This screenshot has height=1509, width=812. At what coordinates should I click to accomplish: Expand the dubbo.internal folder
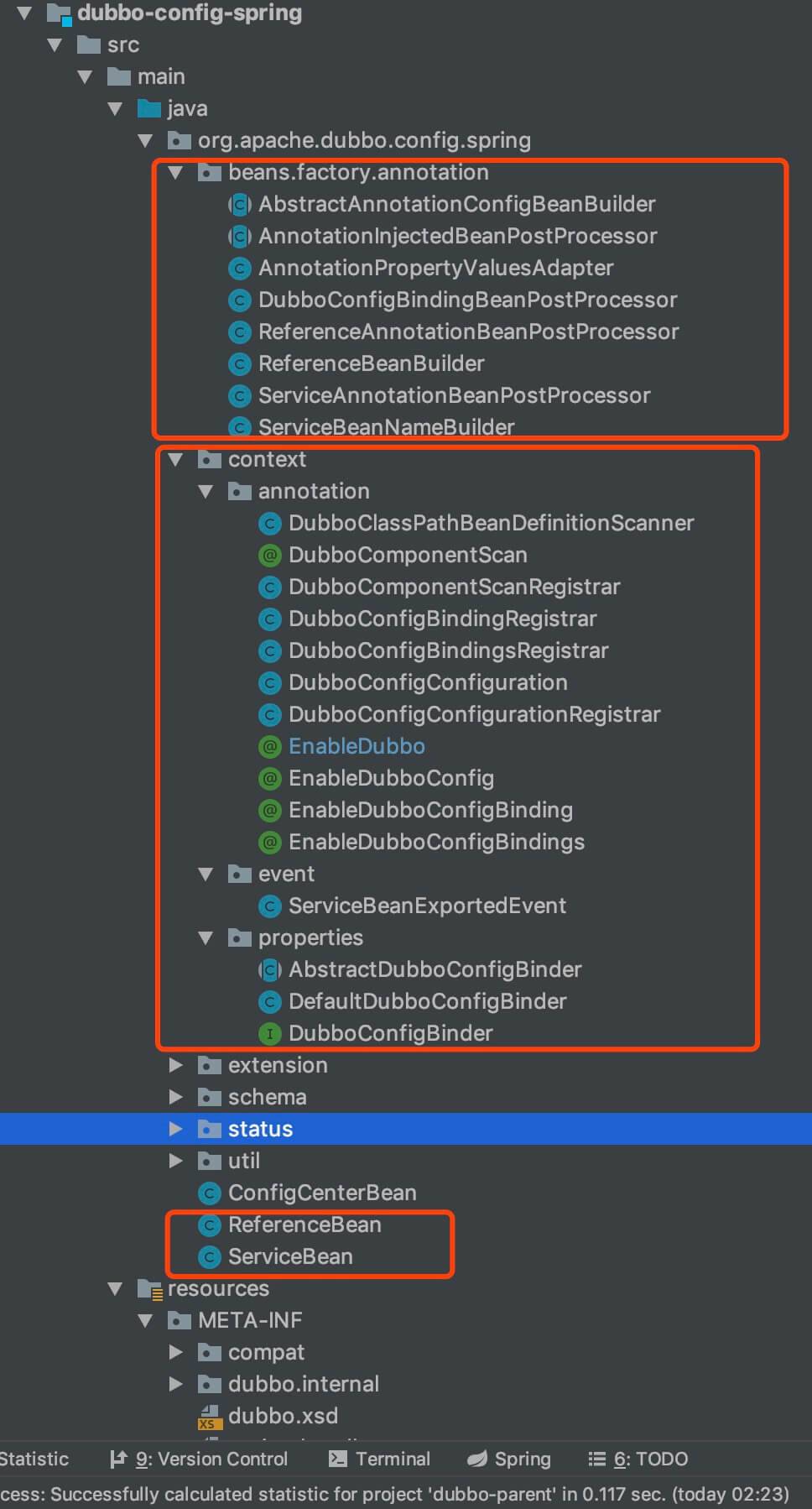pos(175,1384)
